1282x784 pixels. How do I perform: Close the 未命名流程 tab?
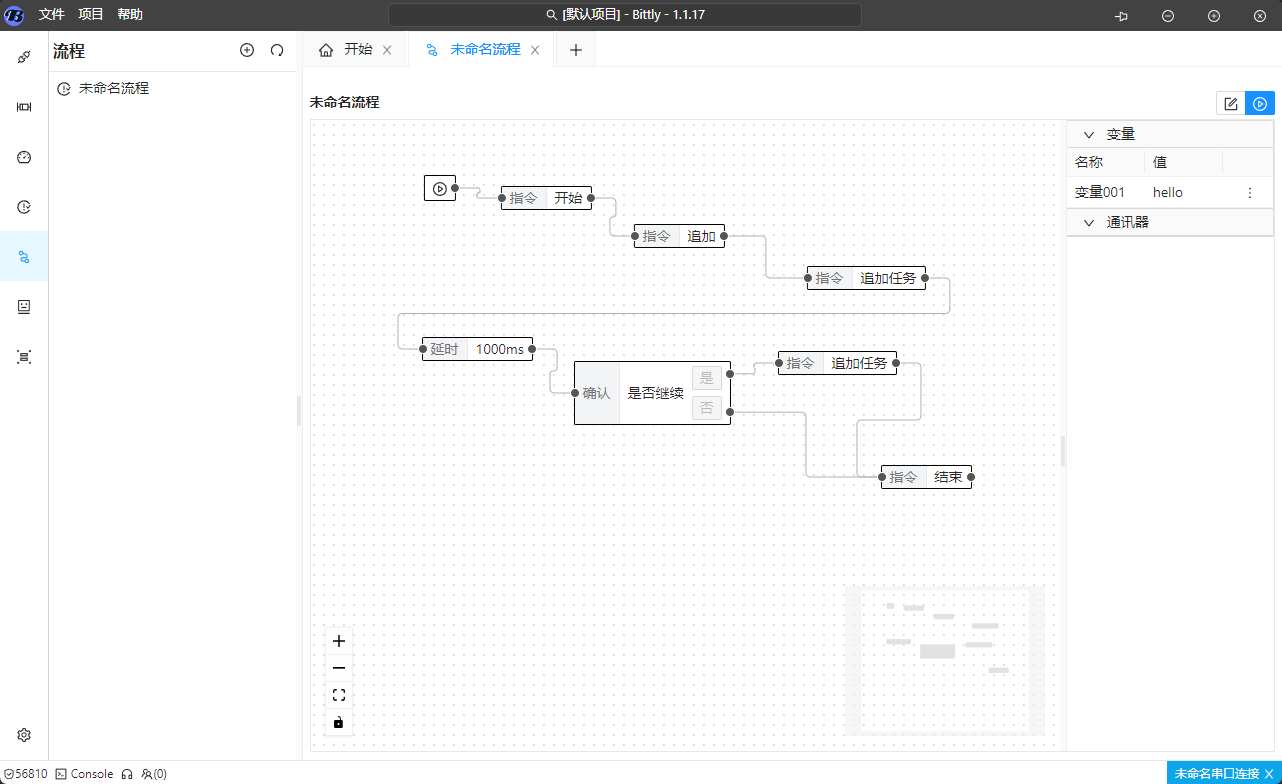click(535, 50)
